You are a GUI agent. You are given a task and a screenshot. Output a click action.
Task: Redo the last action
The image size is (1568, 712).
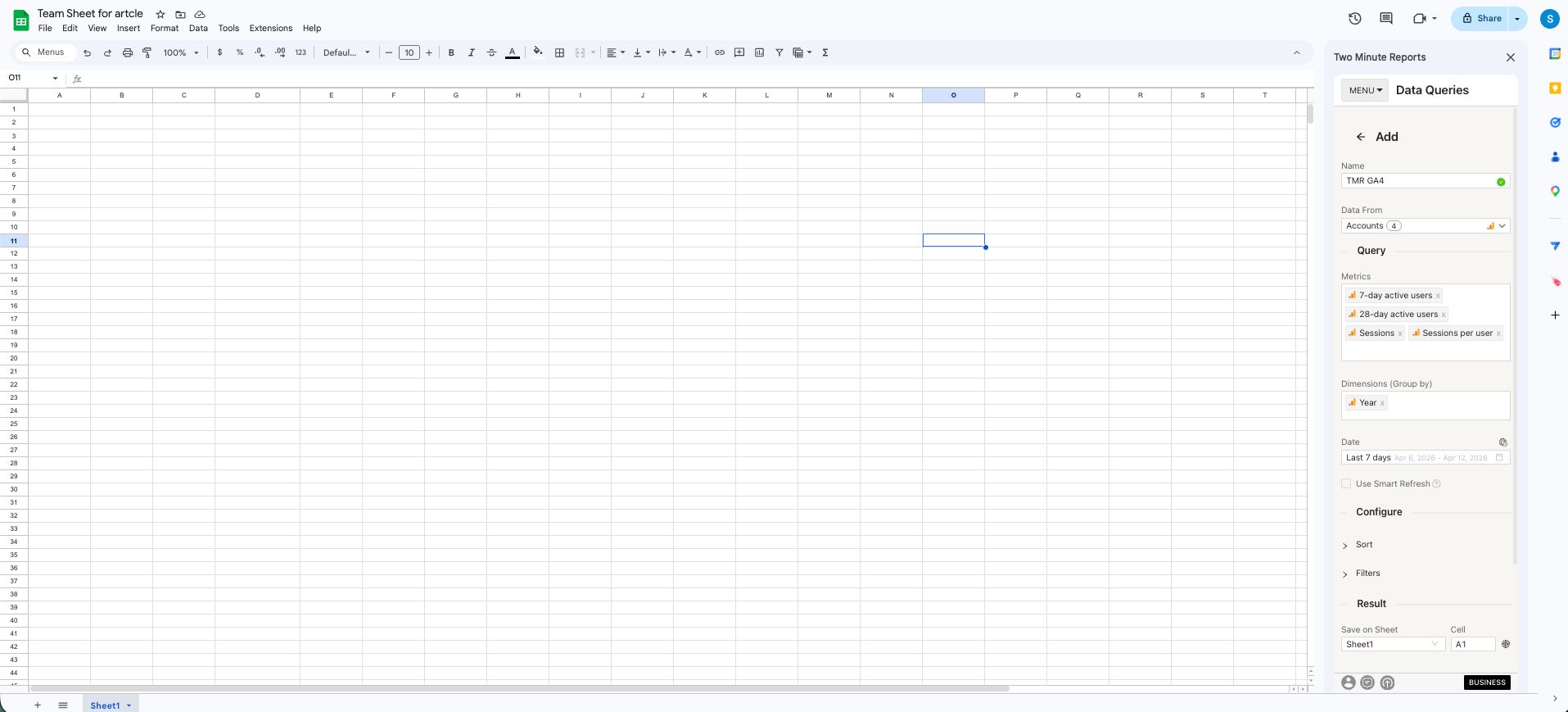[x=107, y=52]
